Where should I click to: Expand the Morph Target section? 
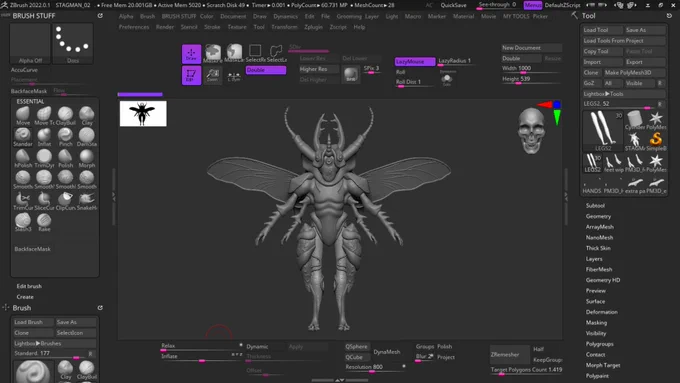click(603, 365)
